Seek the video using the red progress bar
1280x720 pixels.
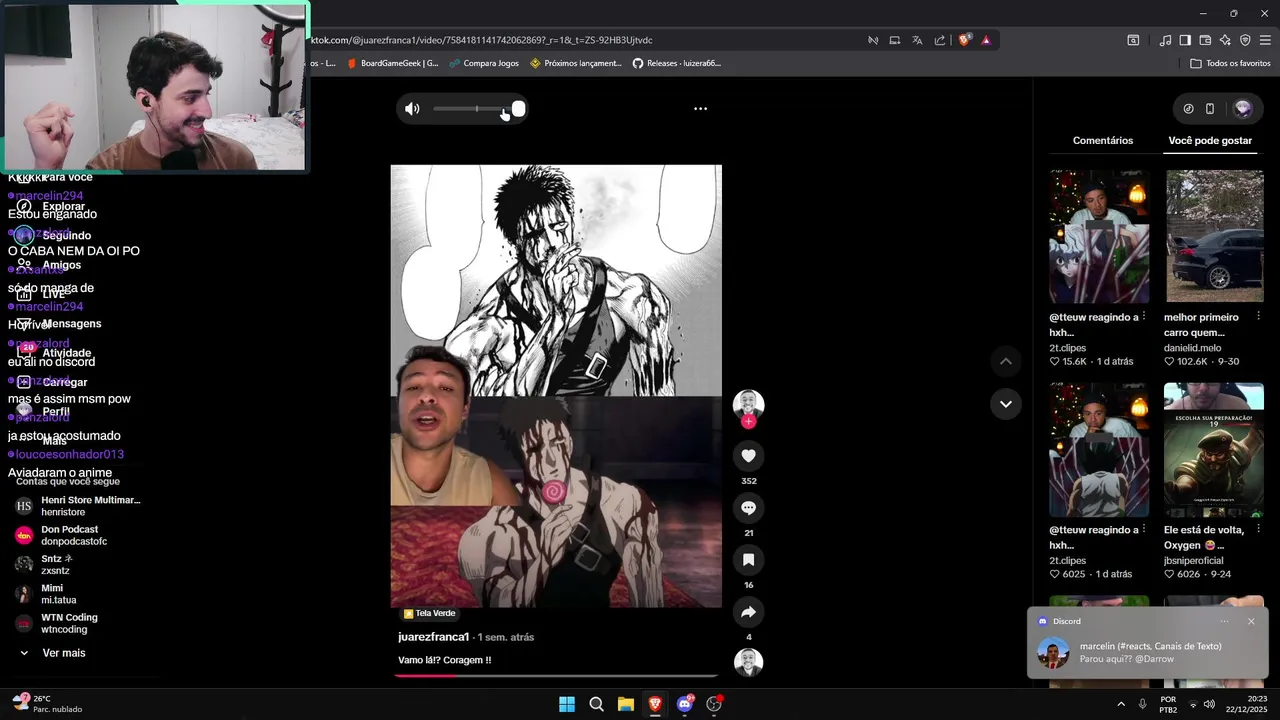556,676
